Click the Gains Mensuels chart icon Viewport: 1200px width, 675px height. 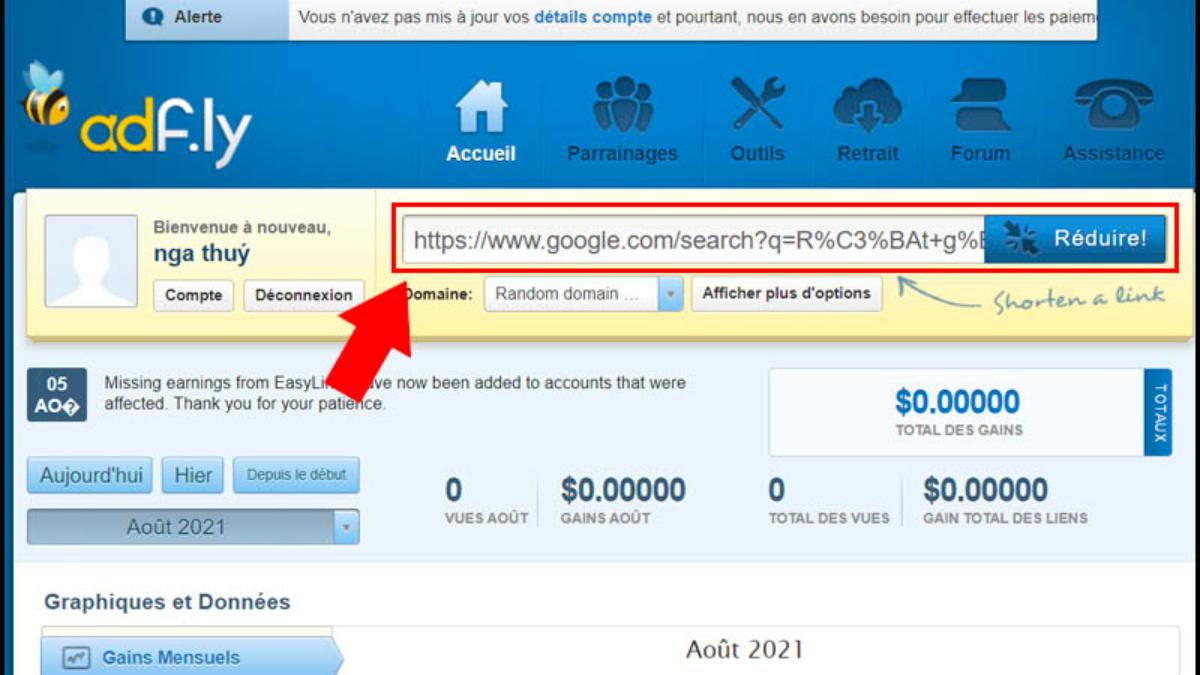click(x=76, y=658)
